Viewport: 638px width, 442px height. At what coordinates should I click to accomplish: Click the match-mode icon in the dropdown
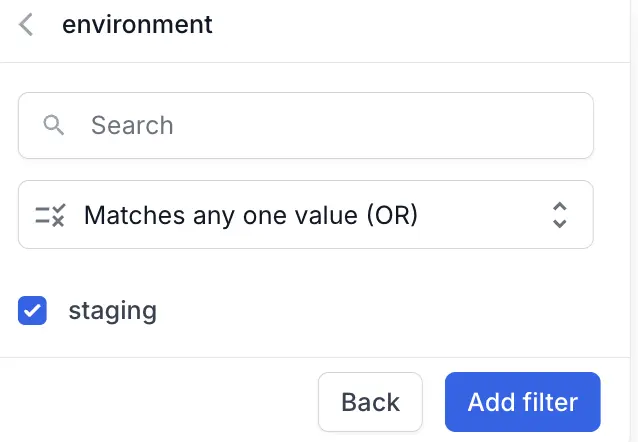[50, 214]
